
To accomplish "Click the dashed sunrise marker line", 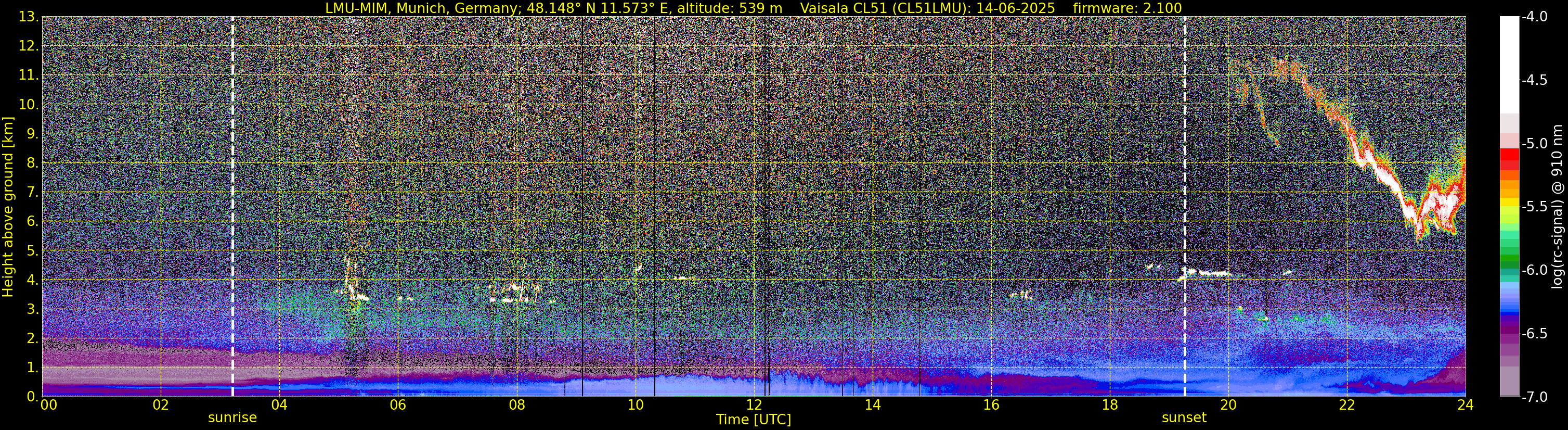I will point(232,207).
